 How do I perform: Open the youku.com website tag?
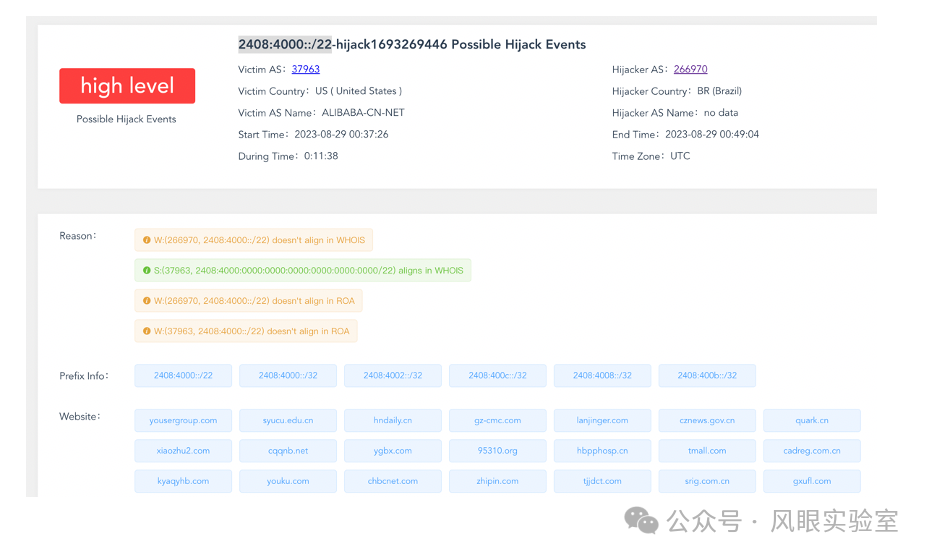288,481
